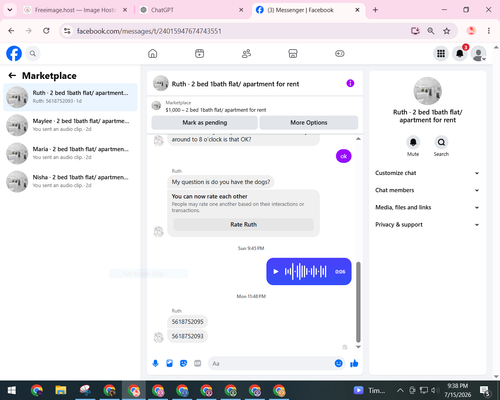The width and height of the screenshot is (500, 400).
Task: Click the message 5618752095
Action: coord(187,322)
